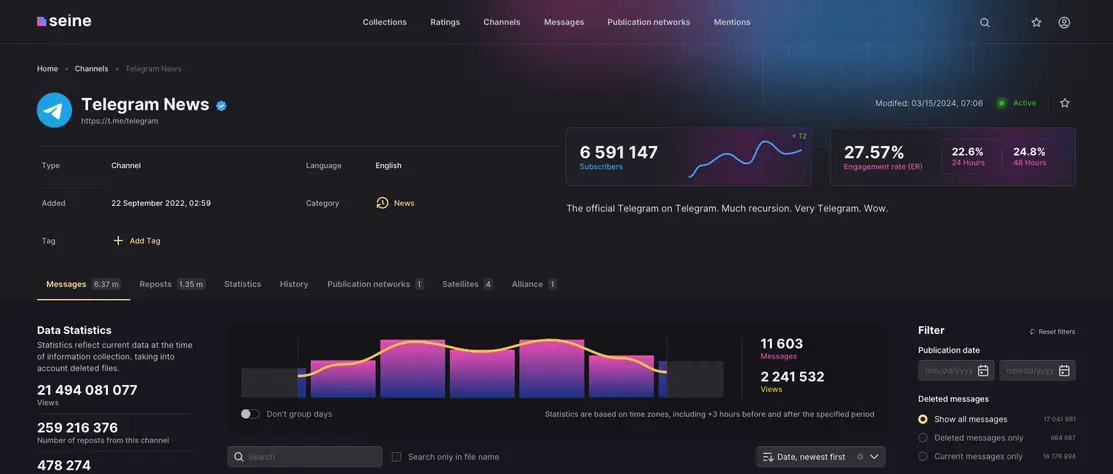
Task: Click the plus icon for Add Tag
Action: click(118, 241)
